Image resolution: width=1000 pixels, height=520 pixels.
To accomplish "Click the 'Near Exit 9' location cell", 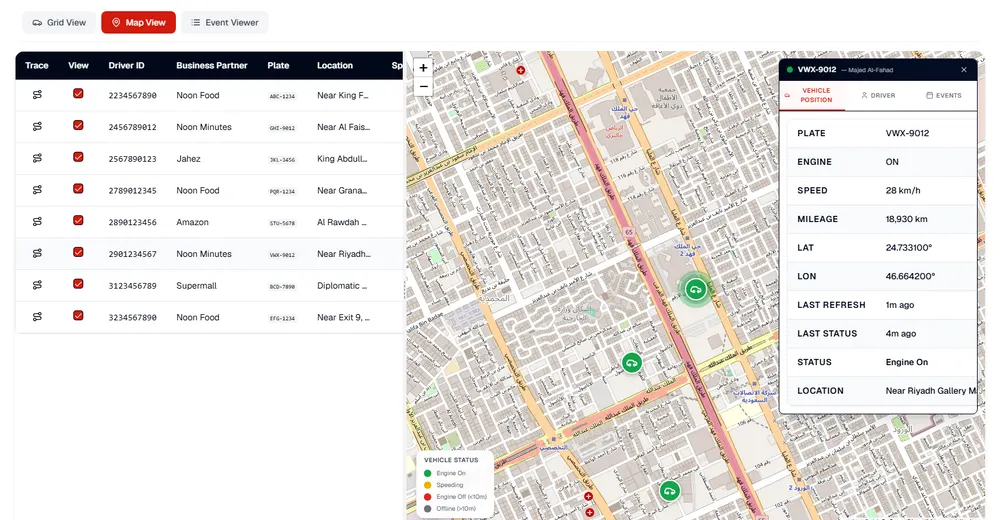I will coord(344,317).
